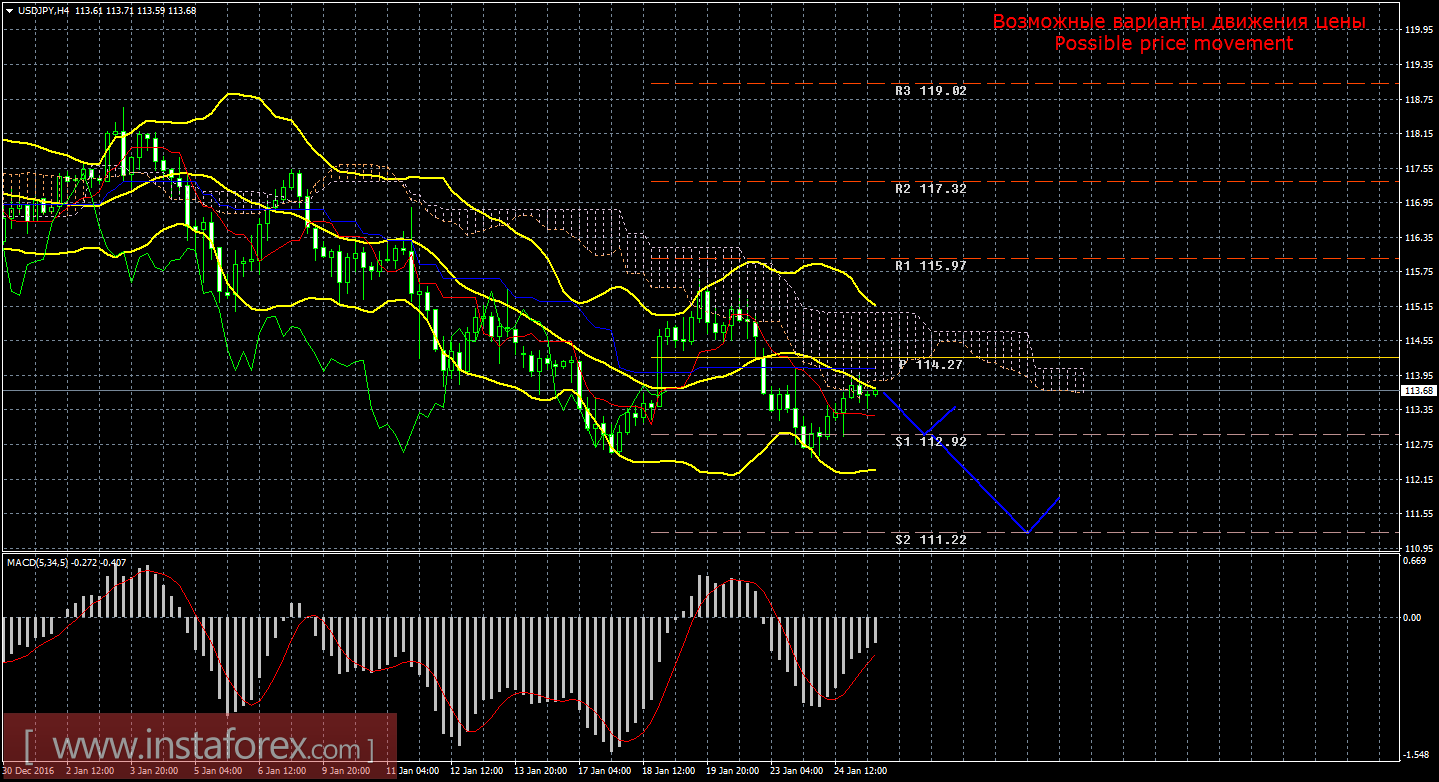Click the 110.95 value on price scale
The height and width of the screenshot is (782, 1439).
click(1415, 549)
